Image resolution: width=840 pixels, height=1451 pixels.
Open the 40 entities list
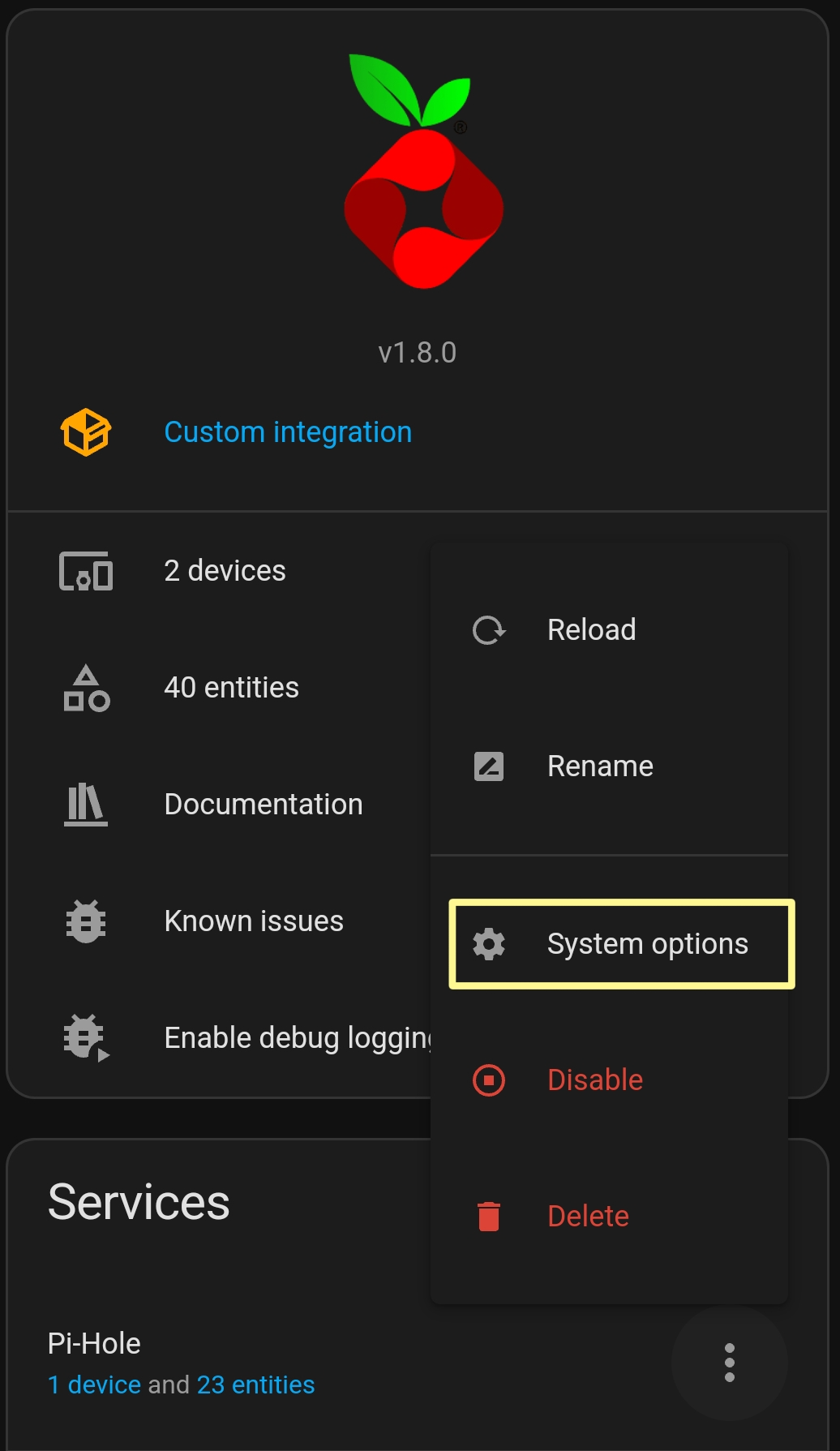231,688
